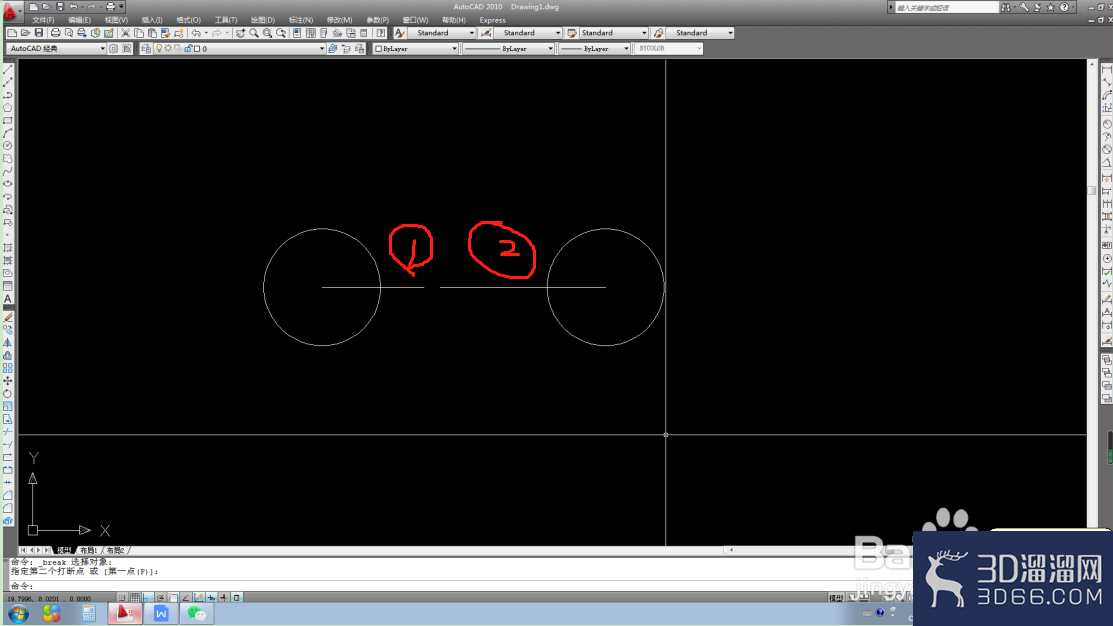This screenshot has width=1113, height=626.
Task: Open the dimension style Standard dropdown
Action: (x=558, y=33)
